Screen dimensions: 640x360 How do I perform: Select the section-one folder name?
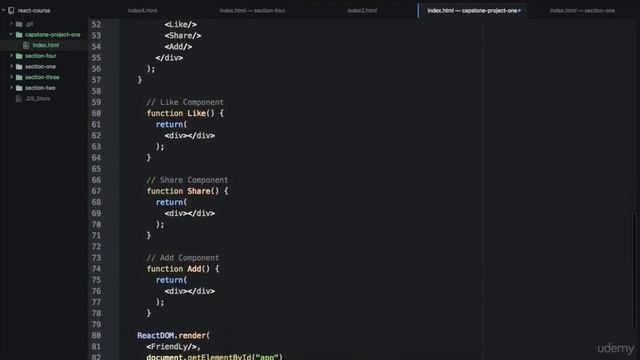click(40, 67)
